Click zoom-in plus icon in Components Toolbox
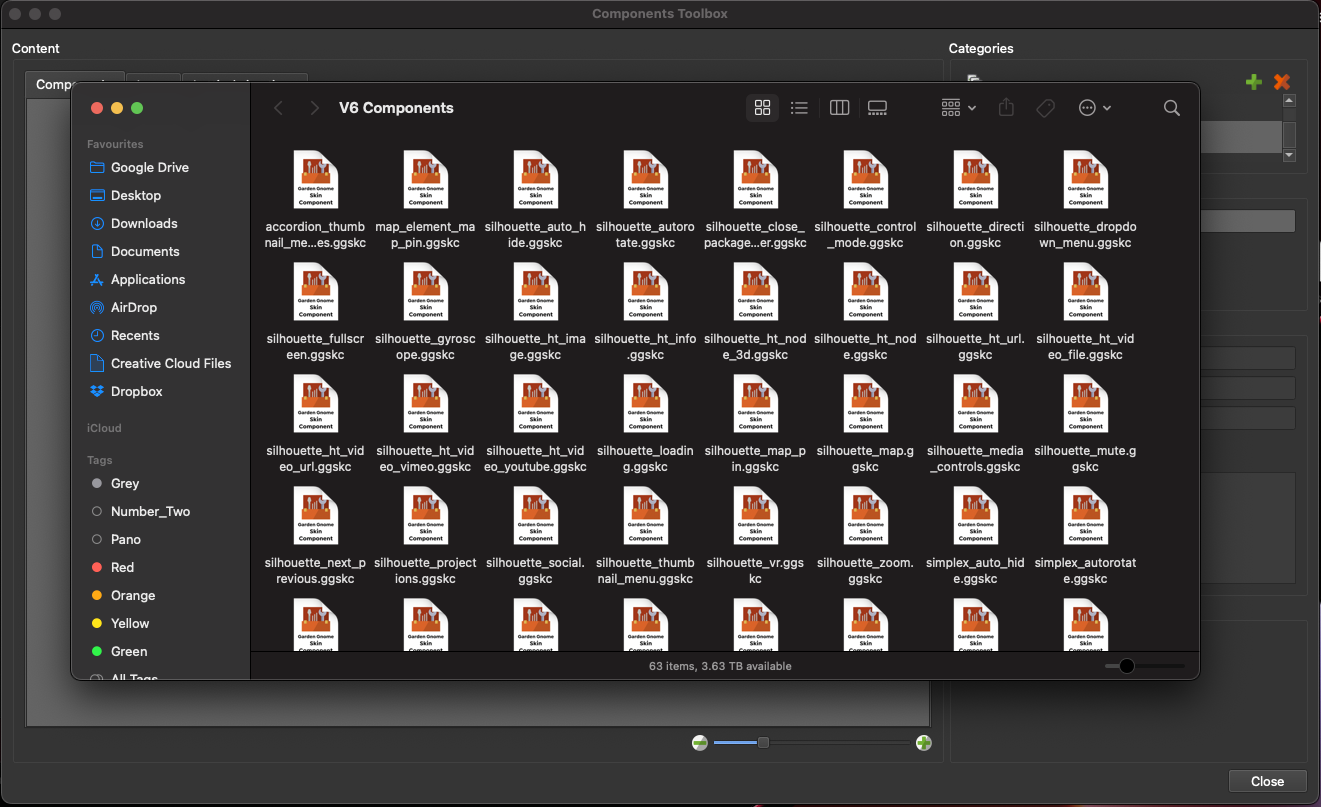Viewport: 1321px width, 807px height. (x=923, y=743)
